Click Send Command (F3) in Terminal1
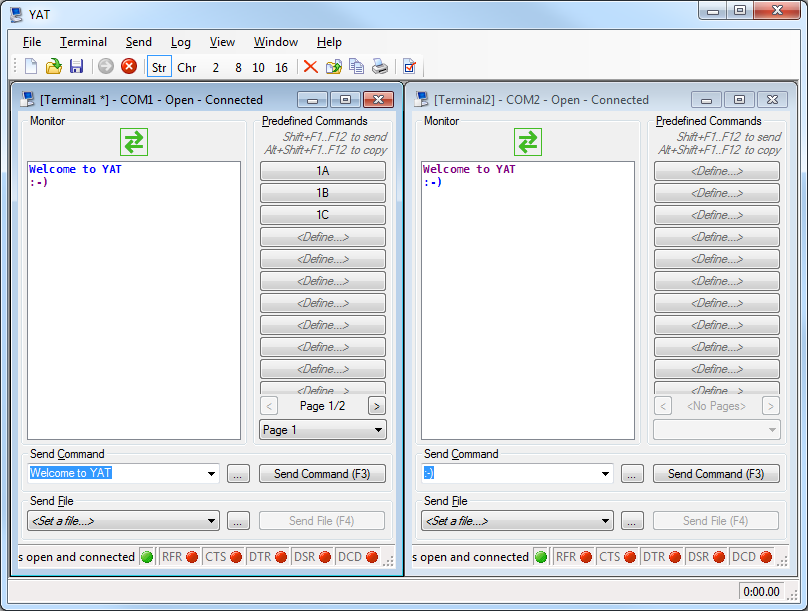The height and width of the screenshot is (611, 808). tap(322, 473)
